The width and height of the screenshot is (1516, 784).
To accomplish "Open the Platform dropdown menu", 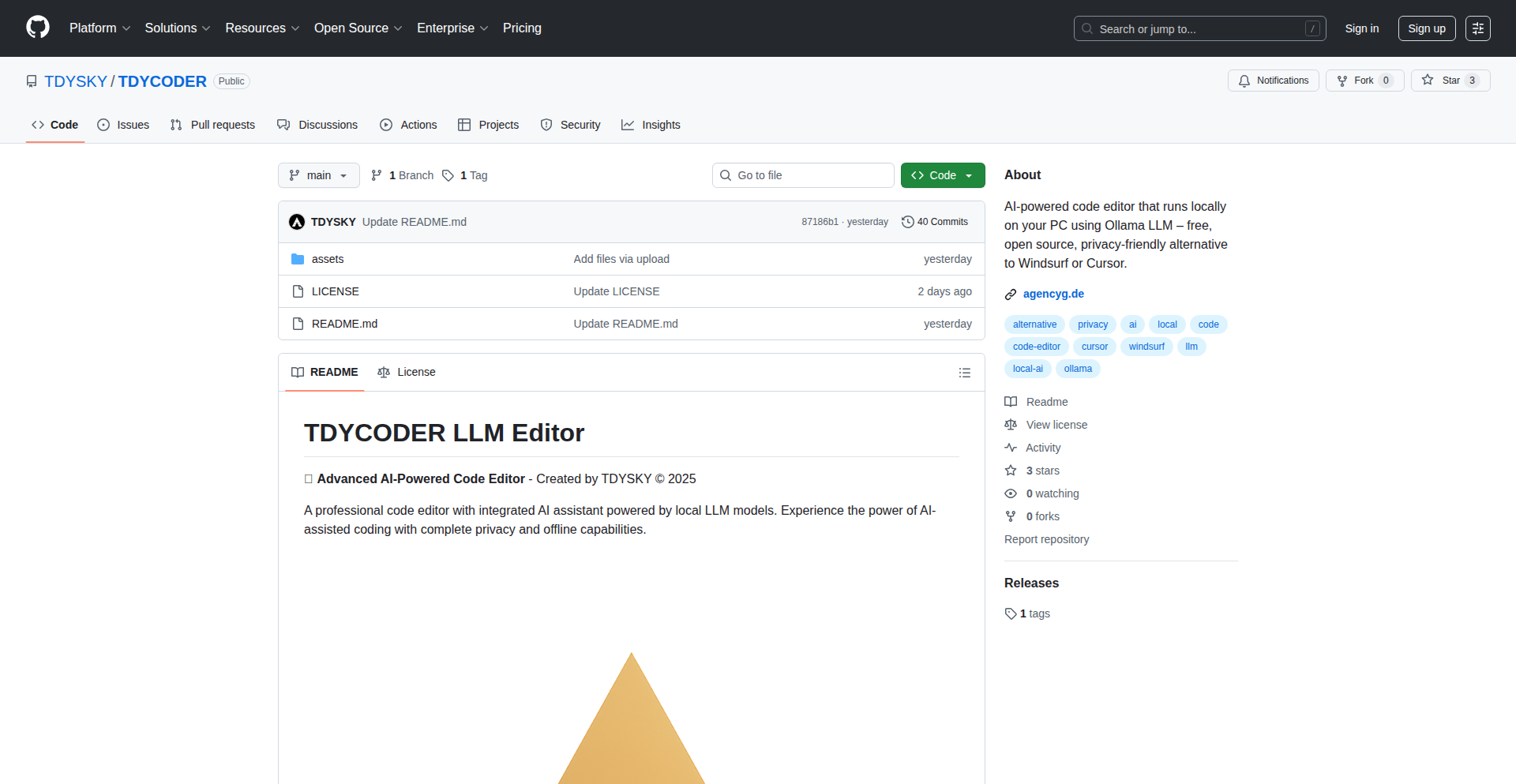I will tap(99, 28).
